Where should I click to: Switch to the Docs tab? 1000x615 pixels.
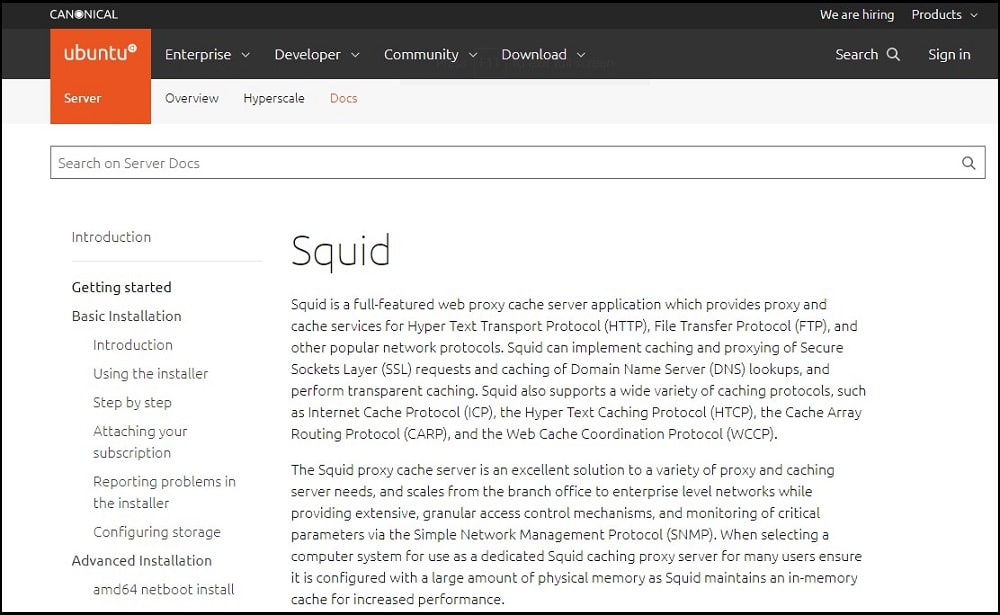[x=343, y=98]
